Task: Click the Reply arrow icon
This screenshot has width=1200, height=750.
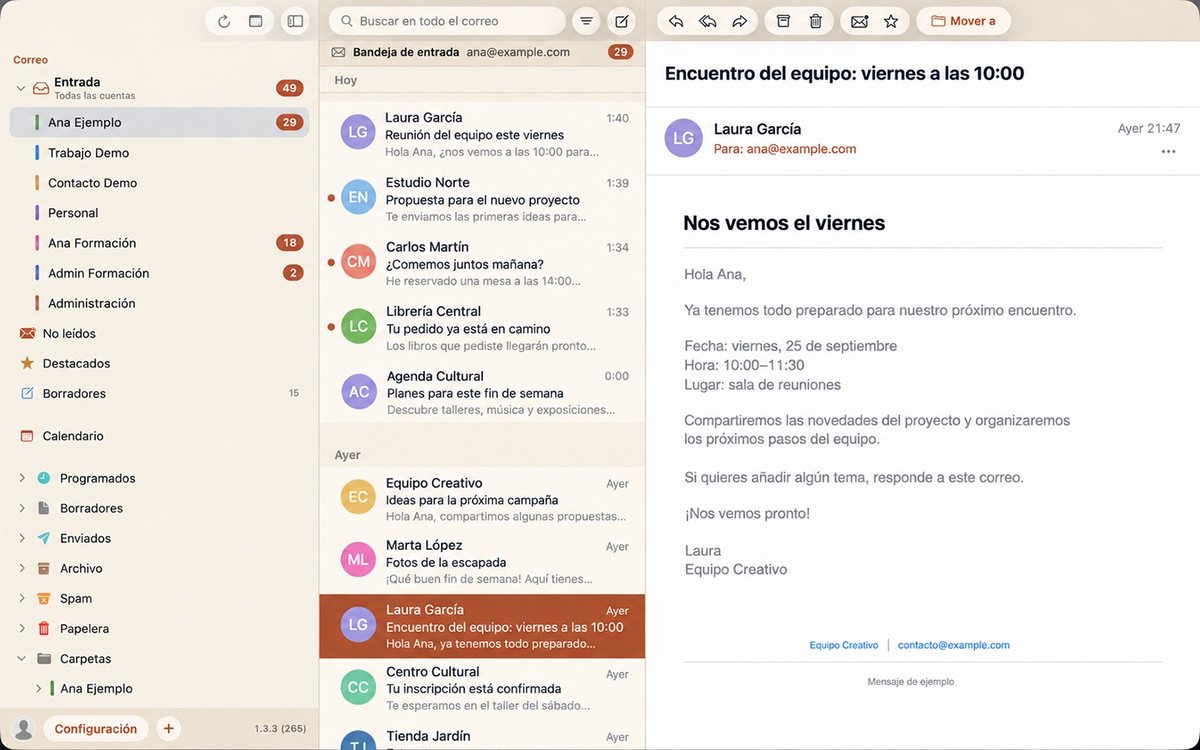Action: 676,21
